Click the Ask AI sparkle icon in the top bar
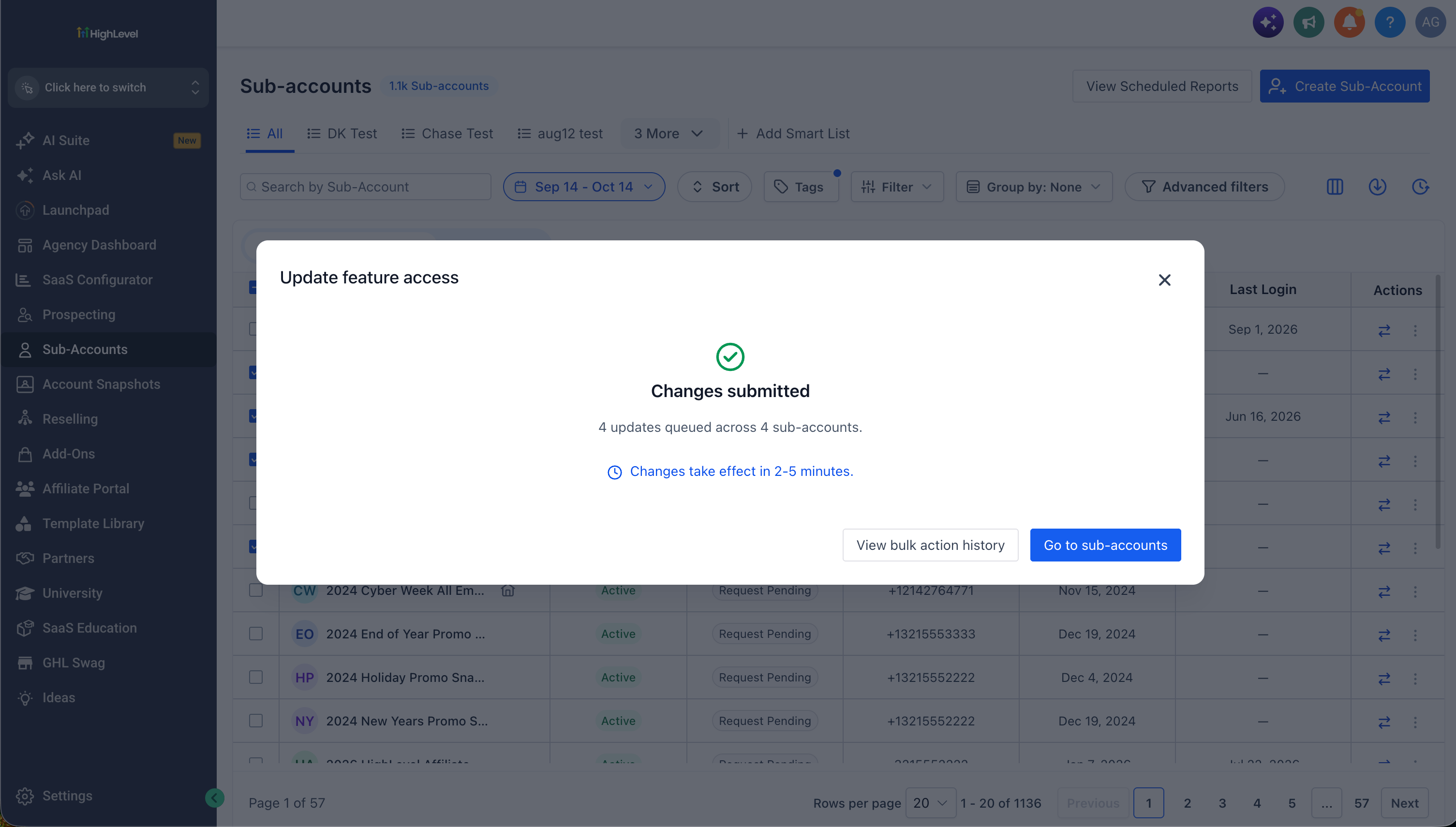 [1268, 23]
